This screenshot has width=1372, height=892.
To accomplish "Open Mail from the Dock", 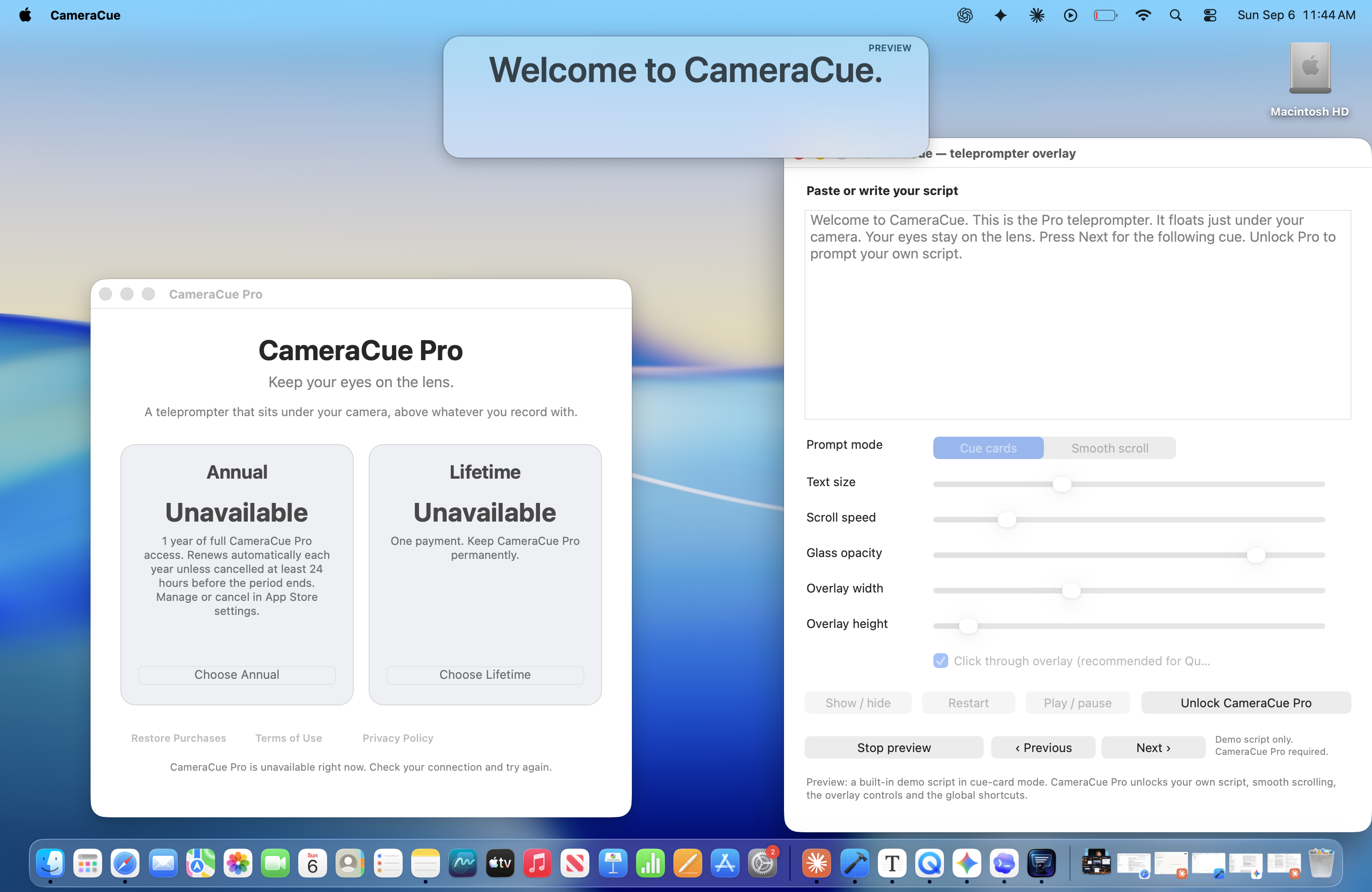I will pos(162,863).
